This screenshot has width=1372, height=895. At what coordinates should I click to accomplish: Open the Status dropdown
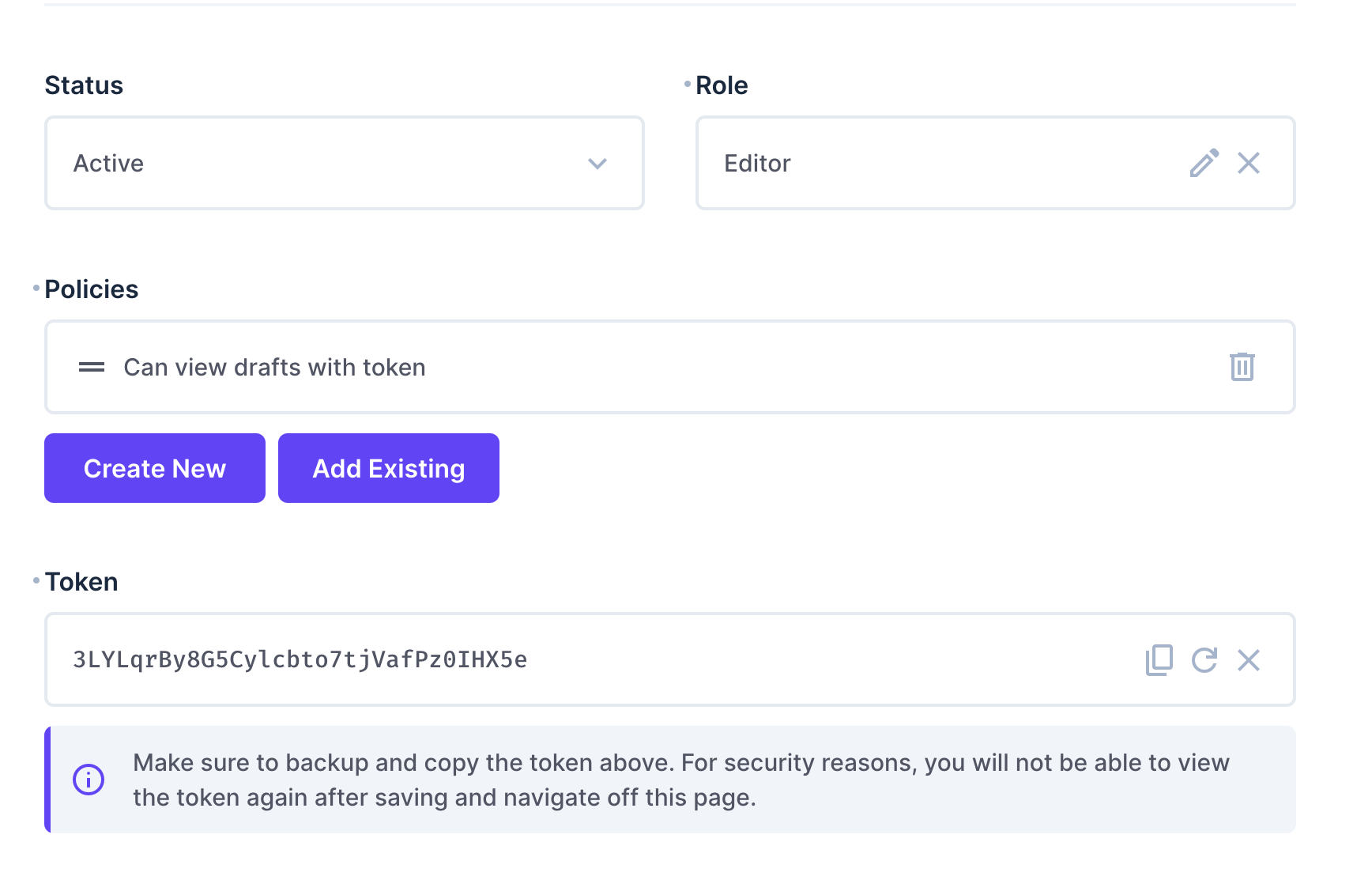coord(344,163)
